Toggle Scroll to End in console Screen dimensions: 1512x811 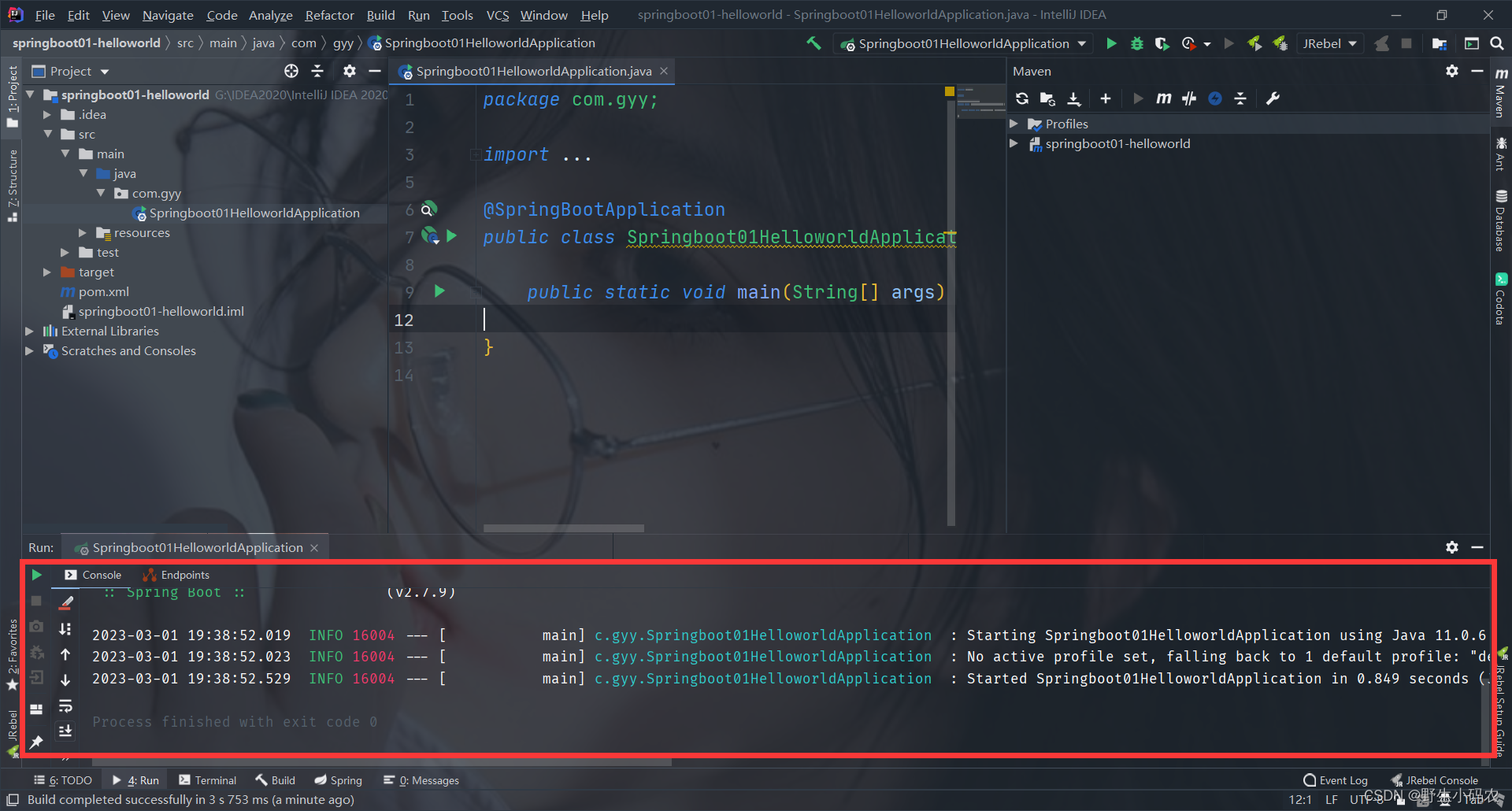[x=65, y=731]
